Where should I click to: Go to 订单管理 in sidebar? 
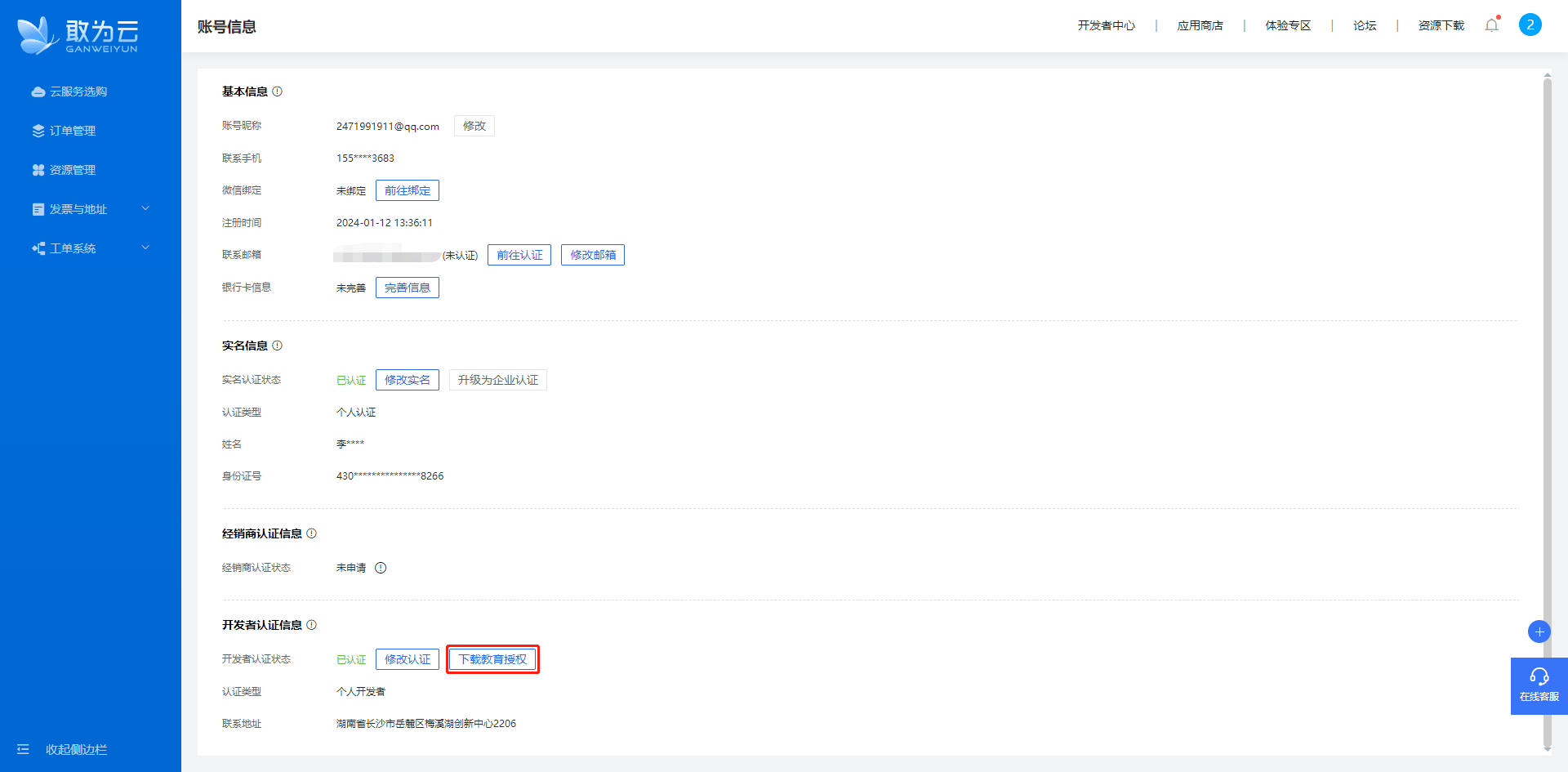73,131
